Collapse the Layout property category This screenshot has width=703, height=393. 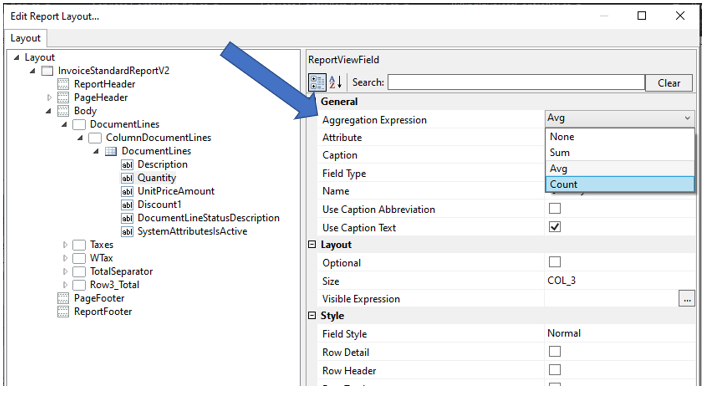tap(312, 245)
